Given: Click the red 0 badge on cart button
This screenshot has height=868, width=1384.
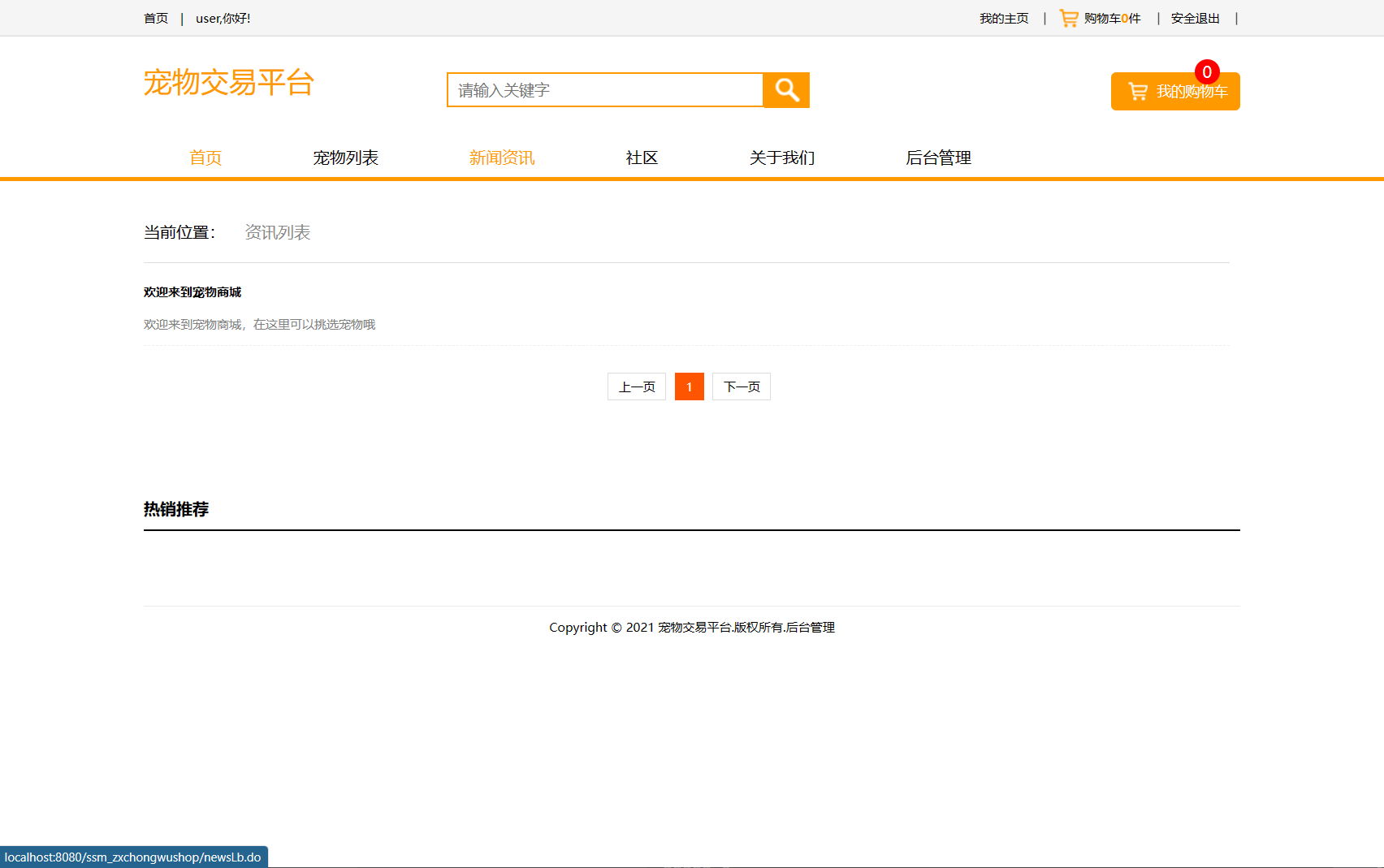Looking at the screenshot, I should (1208, 72).
